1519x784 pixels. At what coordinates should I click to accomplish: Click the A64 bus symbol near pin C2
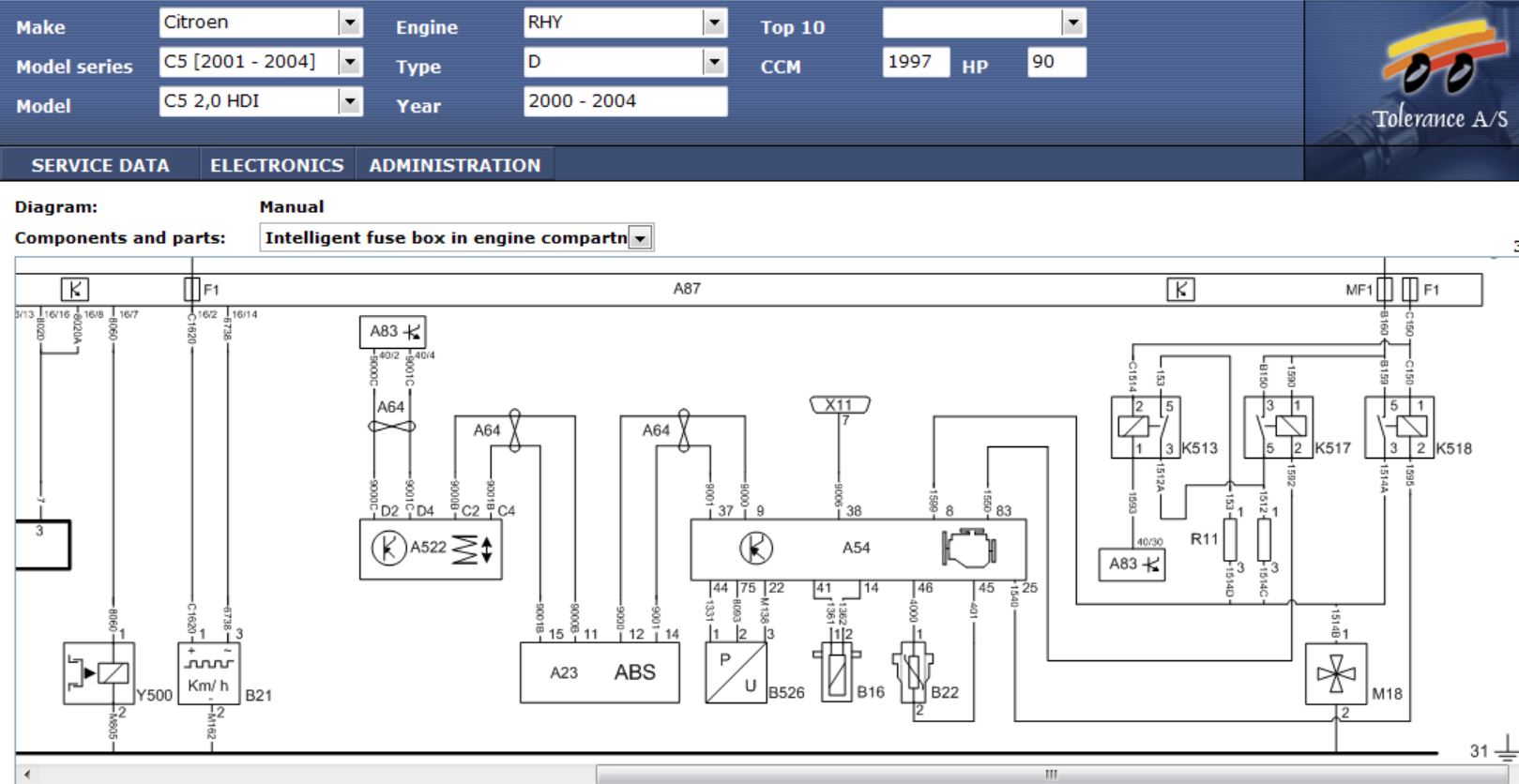pyautogui.click(x=514, y=430)
